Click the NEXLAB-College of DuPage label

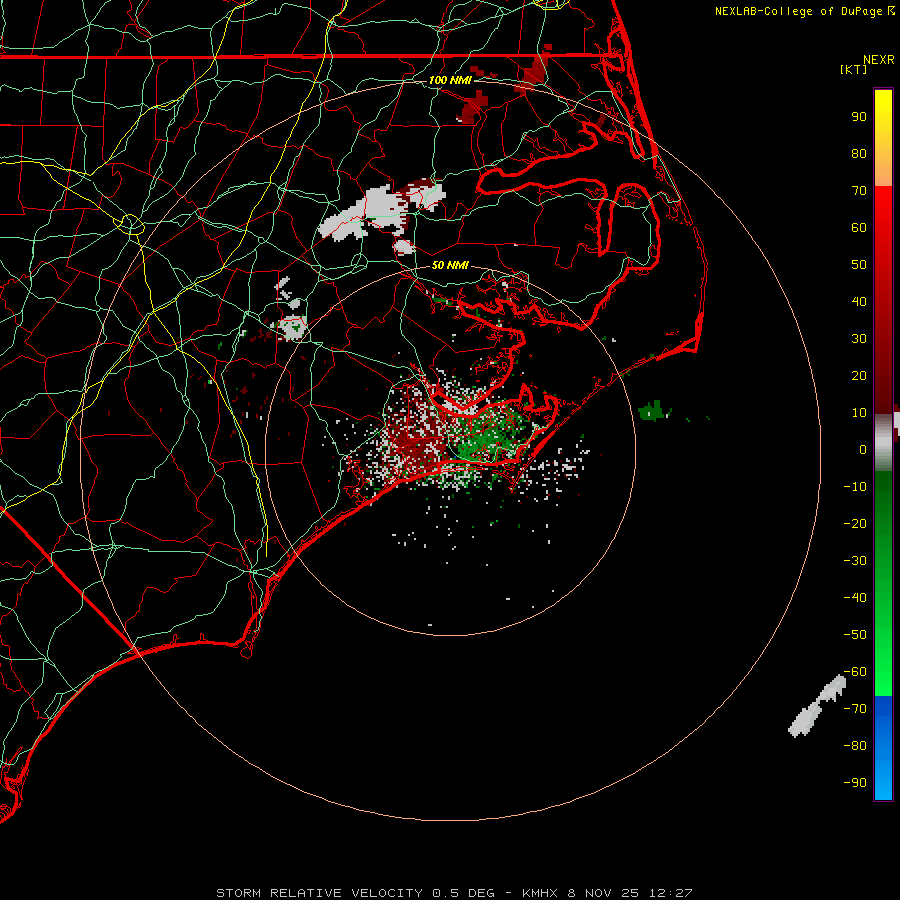point(805,11)
